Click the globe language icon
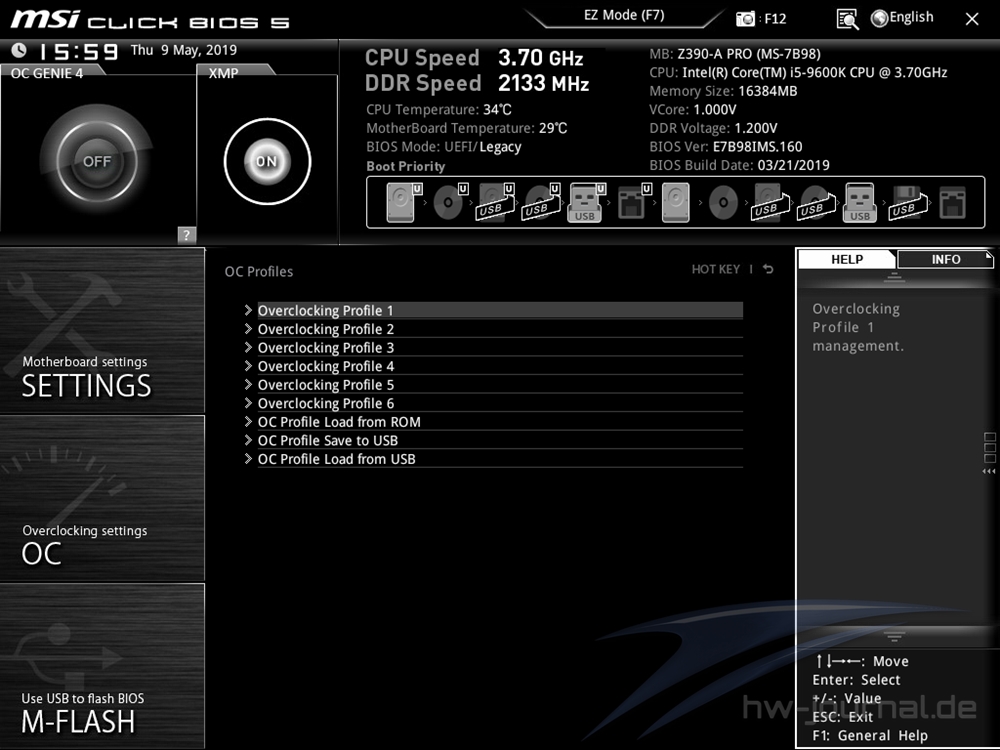 tap(879, 18)
